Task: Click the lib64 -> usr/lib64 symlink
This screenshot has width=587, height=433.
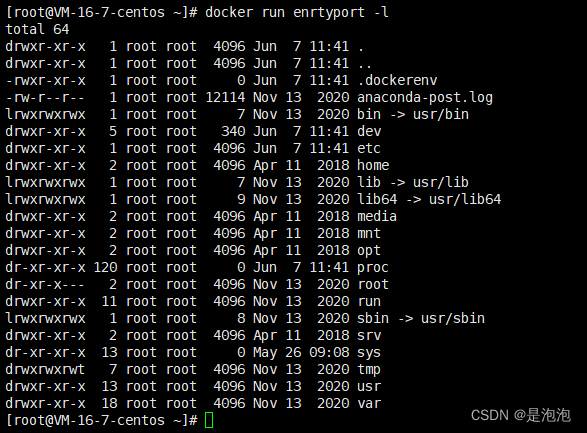Action: 429,199
